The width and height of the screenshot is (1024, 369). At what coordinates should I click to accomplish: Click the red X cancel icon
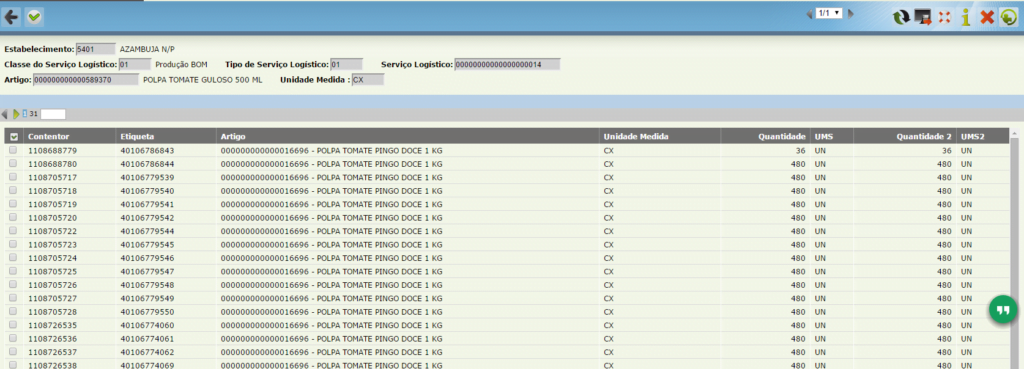[987, 17]
